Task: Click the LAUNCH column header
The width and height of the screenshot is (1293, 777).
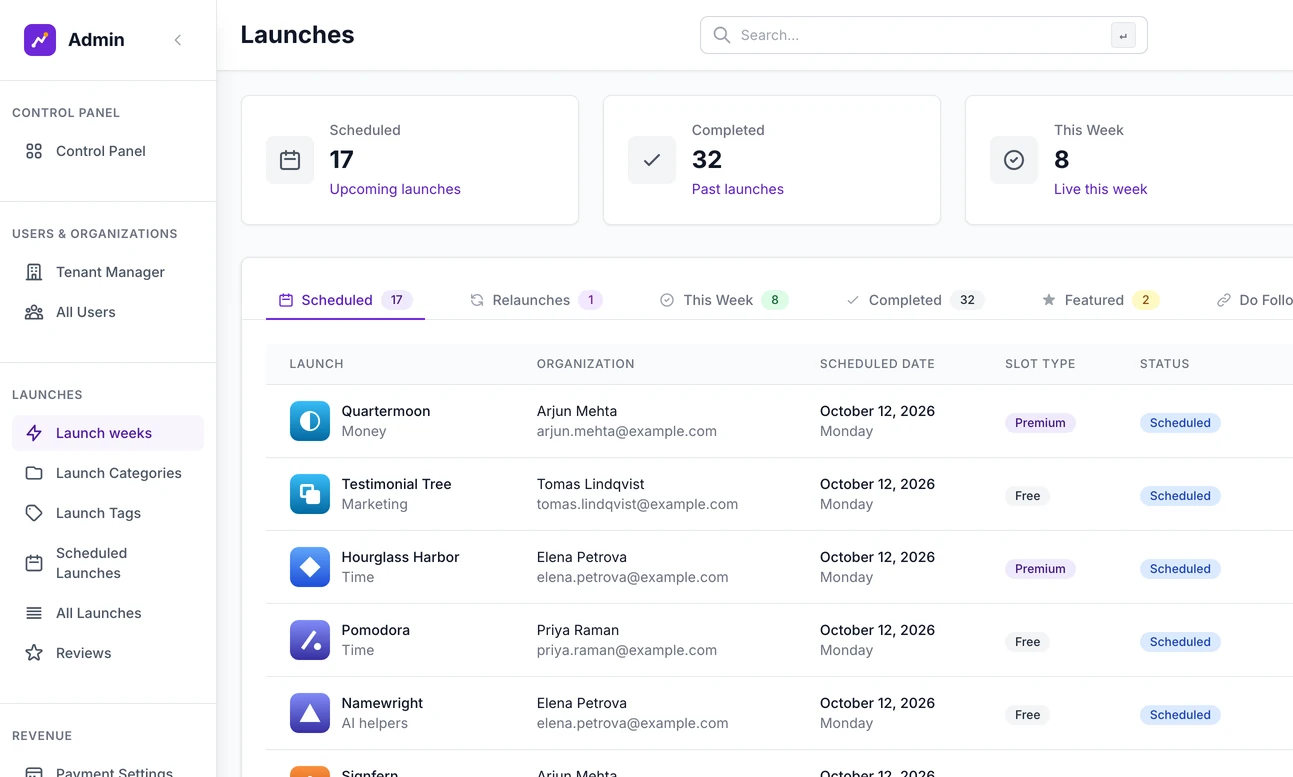Action: (x=317, y=364)
